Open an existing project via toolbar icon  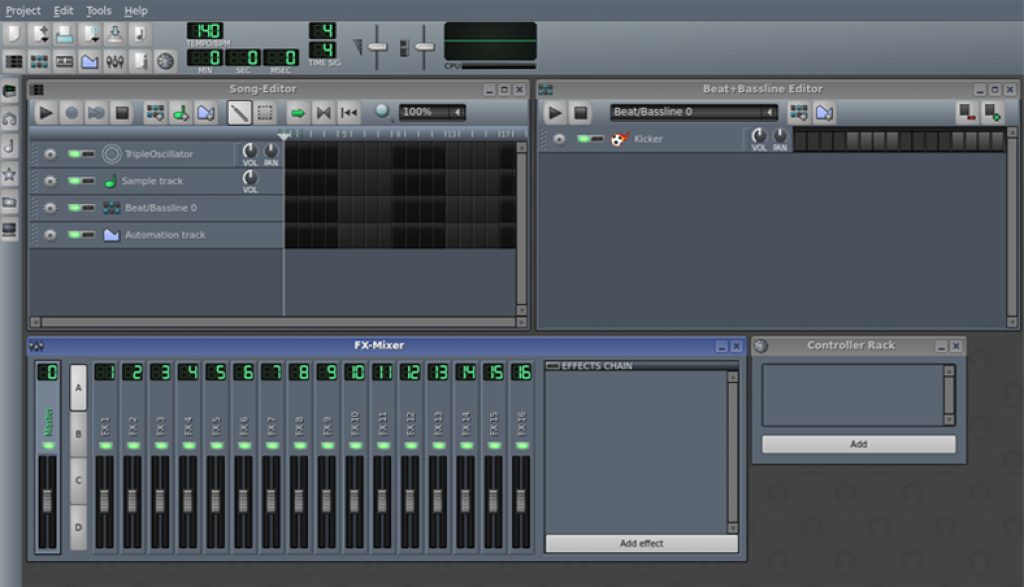(x=64, y=34)
